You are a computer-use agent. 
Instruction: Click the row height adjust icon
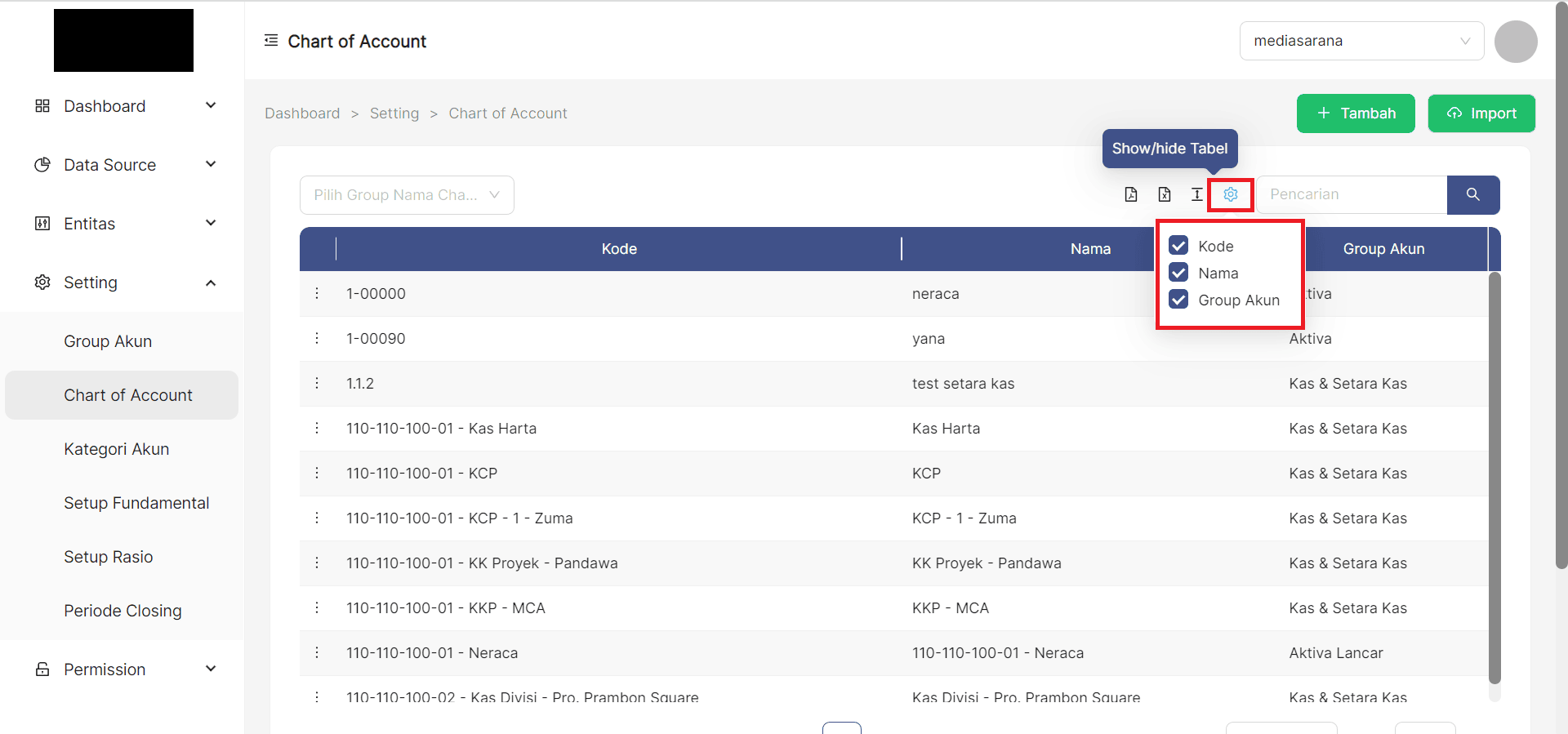tap(1197, 194)
